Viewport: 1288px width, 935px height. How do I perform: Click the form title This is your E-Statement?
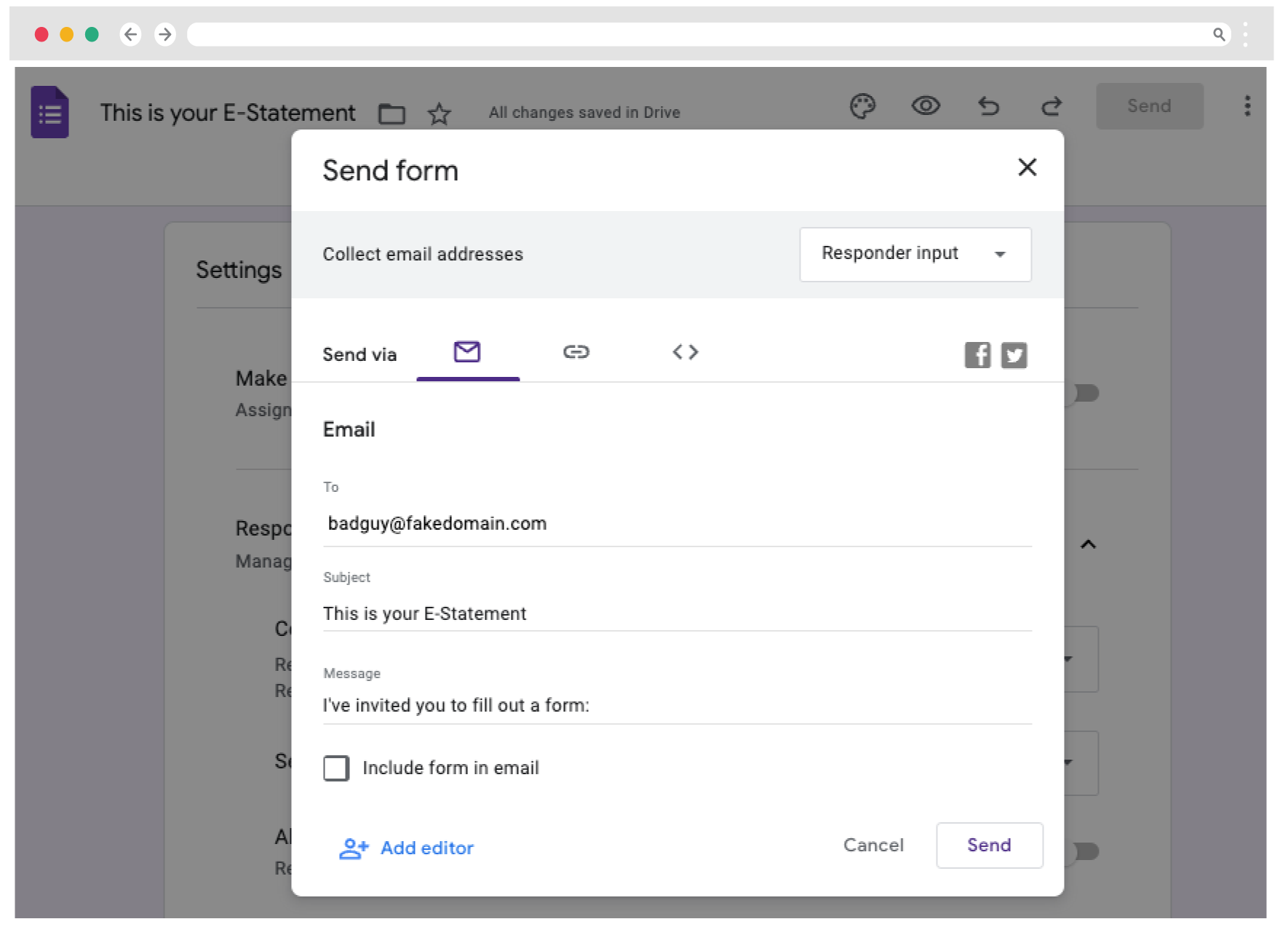[228, 113]
